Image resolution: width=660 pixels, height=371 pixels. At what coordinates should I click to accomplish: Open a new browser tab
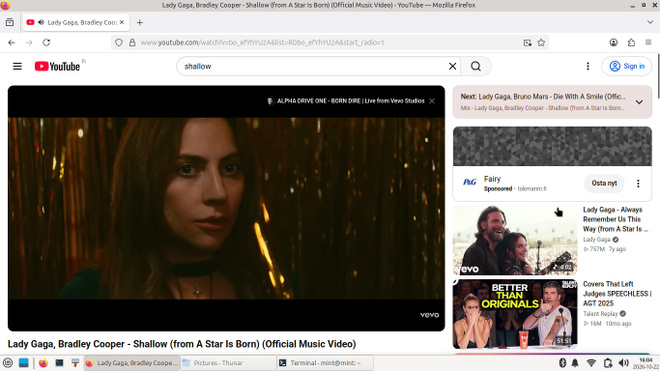140,22
